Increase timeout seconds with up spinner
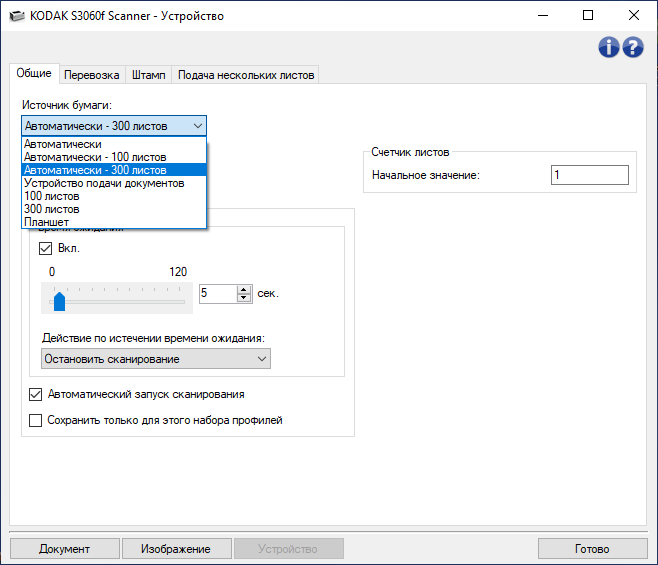The width and height of the screenshot is (658, 565). [244, 289]
